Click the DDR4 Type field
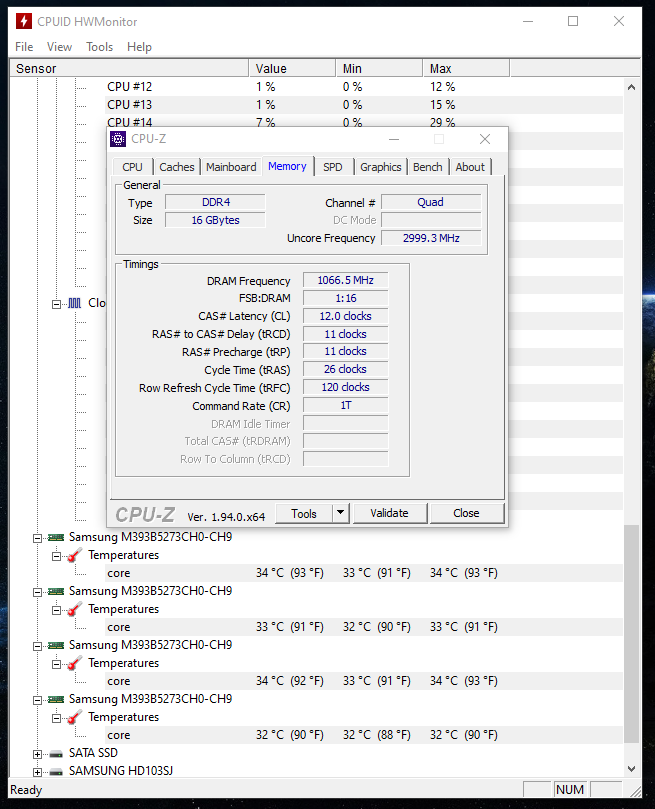The height and width of the screenshot is (809, 655). (x=216, y=202)
